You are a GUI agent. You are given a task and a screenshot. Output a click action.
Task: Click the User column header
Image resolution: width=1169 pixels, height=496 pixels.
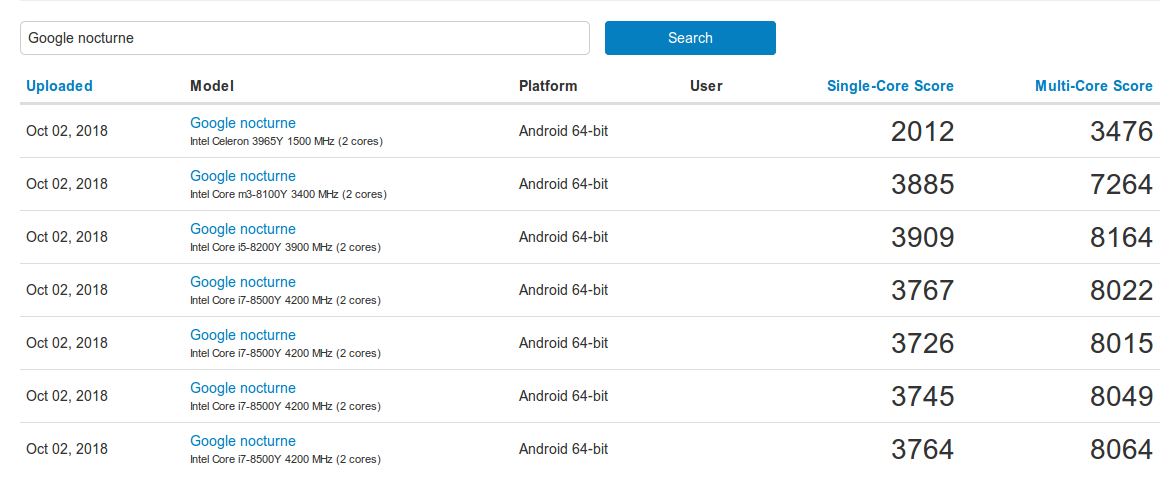click(706, 86)
